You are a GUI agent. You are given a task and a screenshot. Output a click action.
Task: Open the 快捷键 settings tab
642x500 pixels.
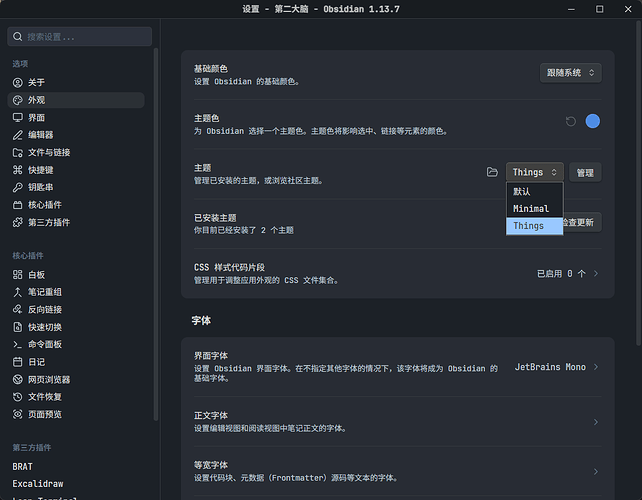(x=76, y=170)
